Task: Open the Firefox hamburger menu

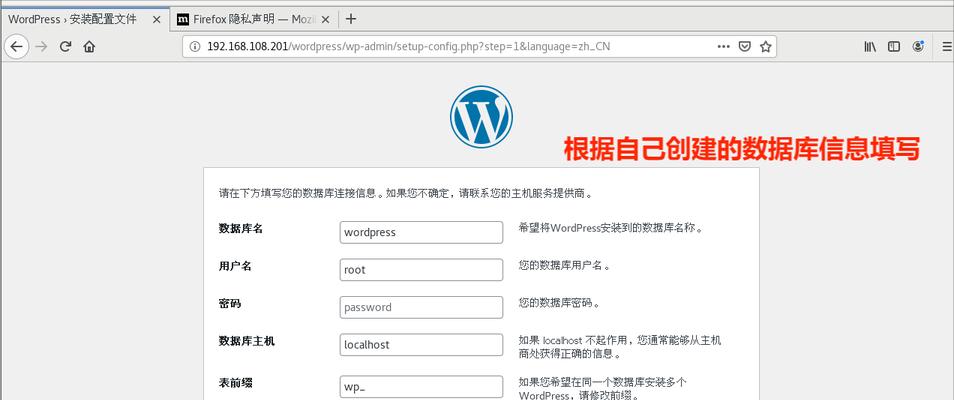Action: pyautogui.click(x=947, y=46)
